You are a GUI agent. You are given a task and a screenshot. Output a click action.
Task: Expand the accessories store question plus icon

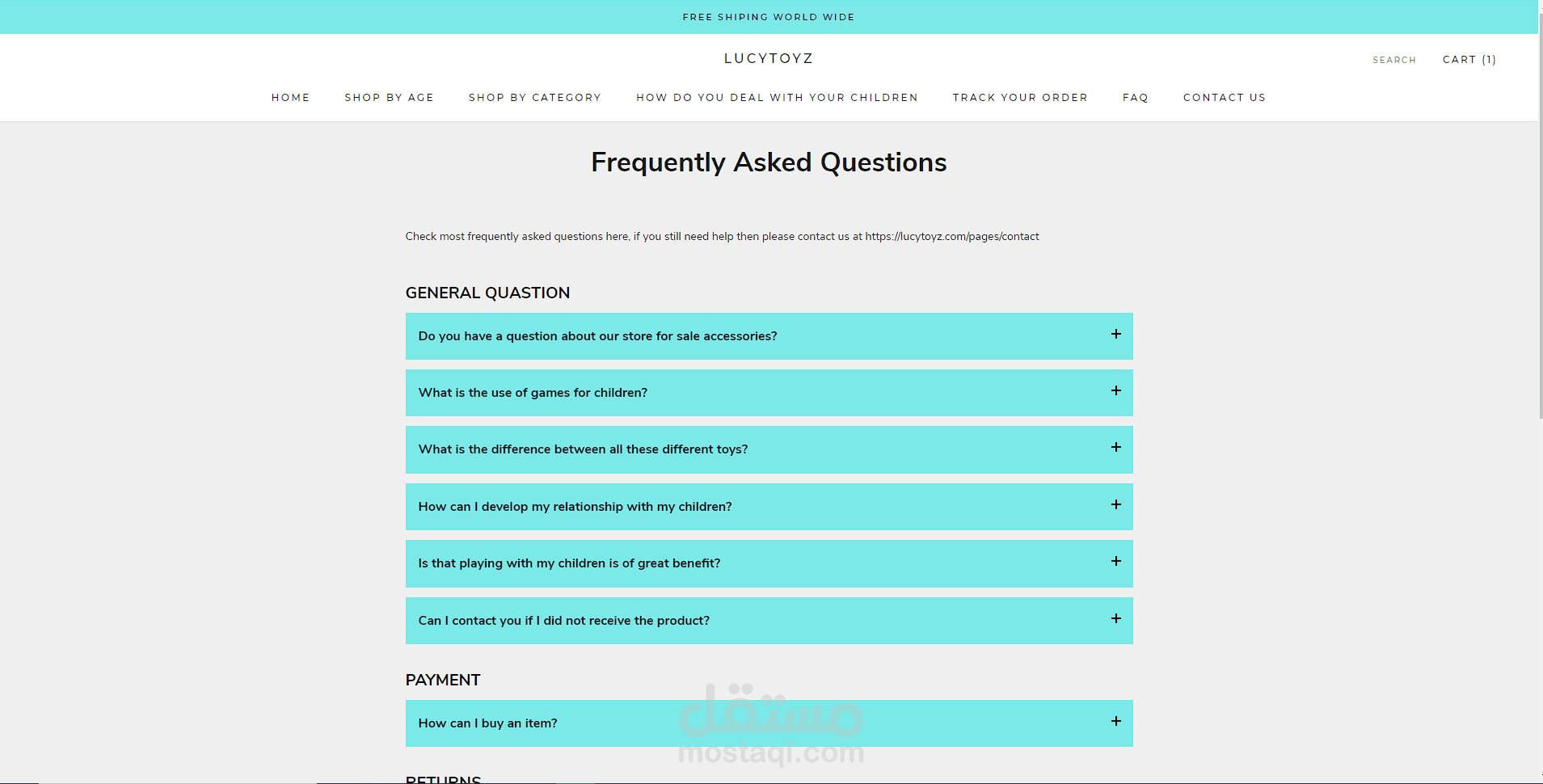(1115, 335)
